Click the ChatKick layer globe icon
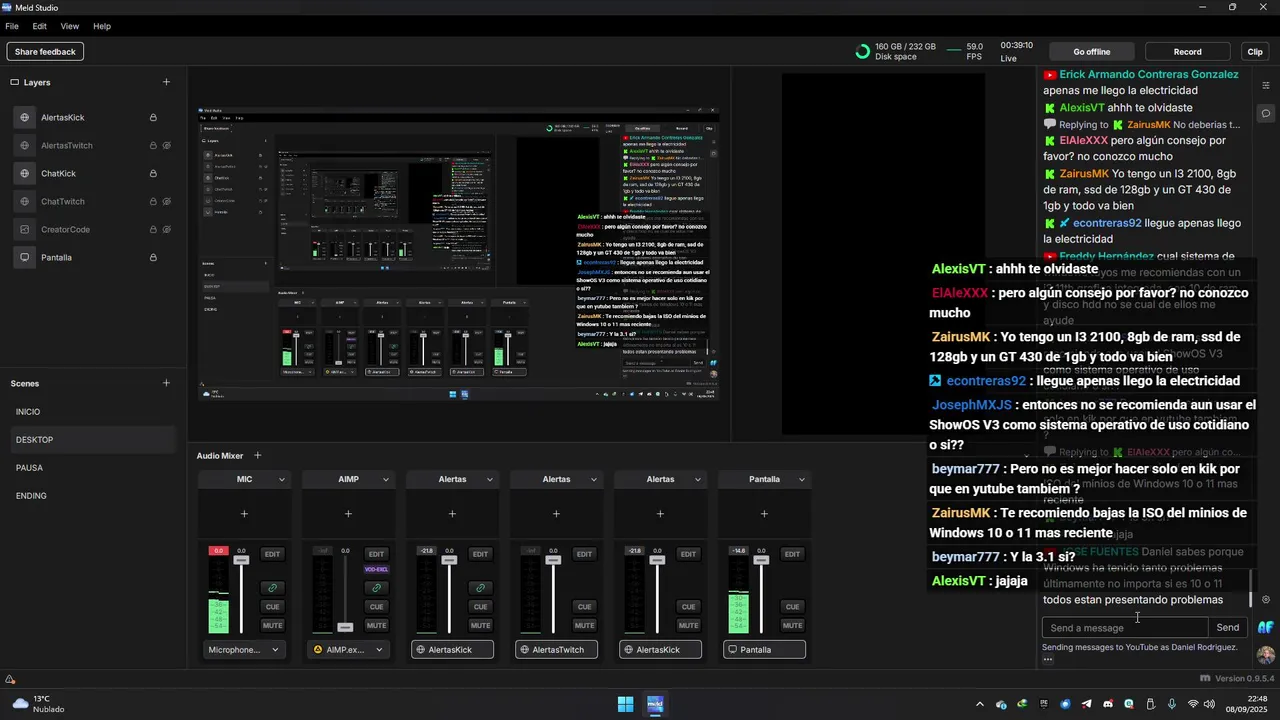 (x=25, y=173)
